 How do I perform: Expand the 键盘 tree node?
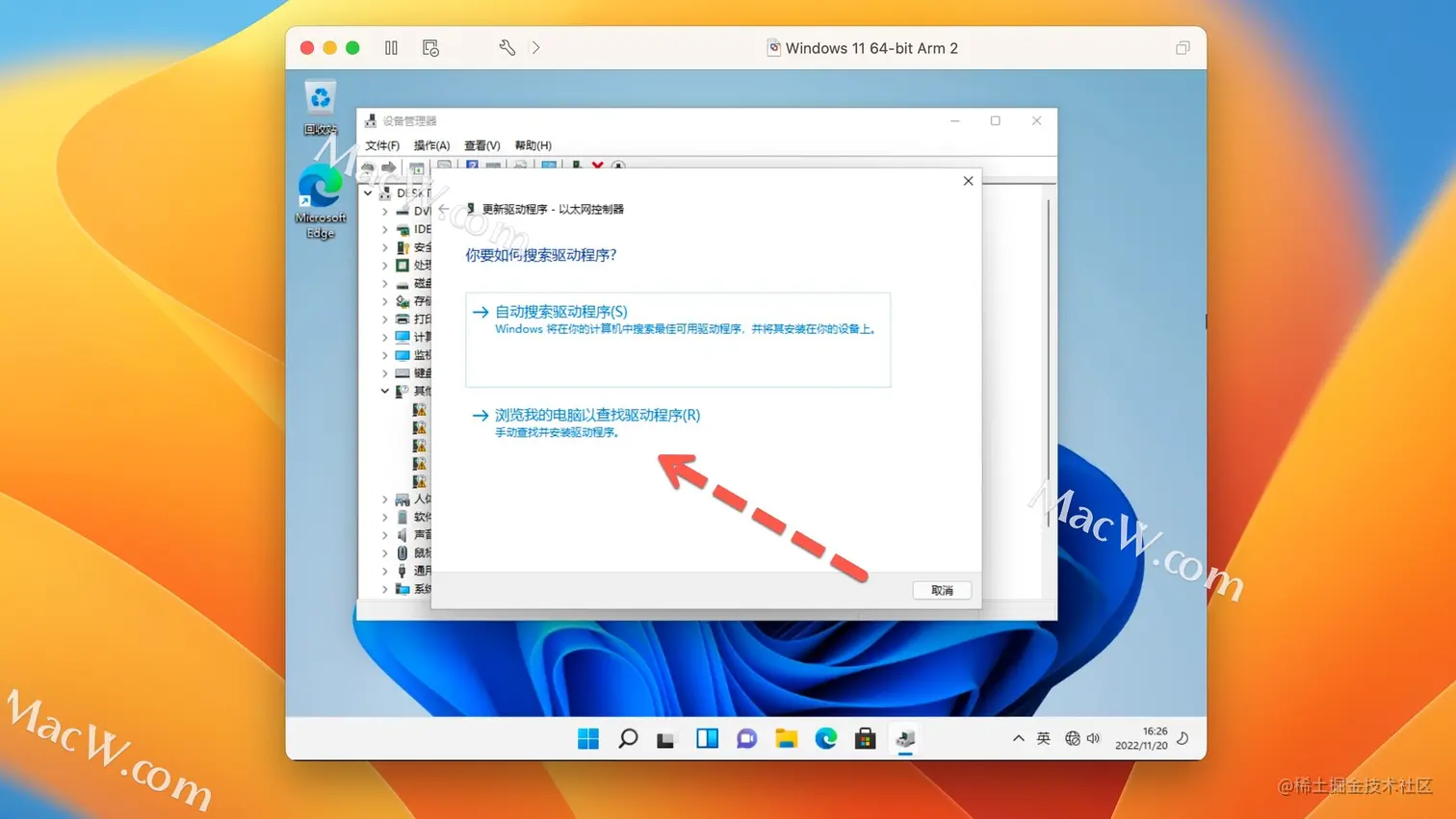pyautogui.click(x=385, y=372)
